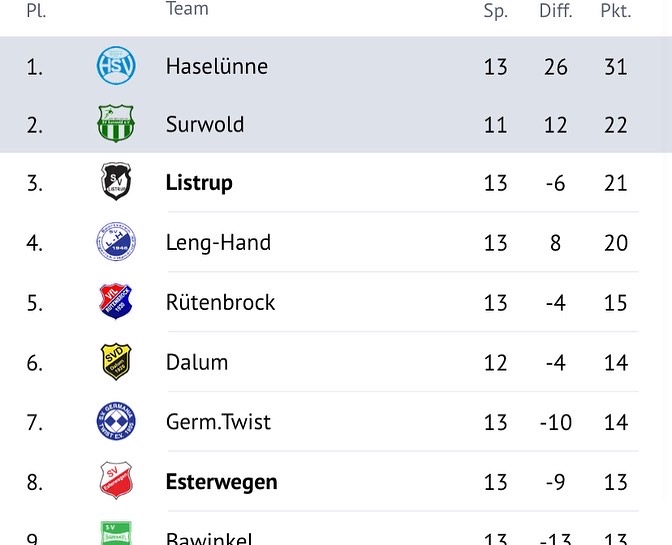The image size is (672, 545).
Task: Open the bold Listrup team link
Action: coord(199,183)
